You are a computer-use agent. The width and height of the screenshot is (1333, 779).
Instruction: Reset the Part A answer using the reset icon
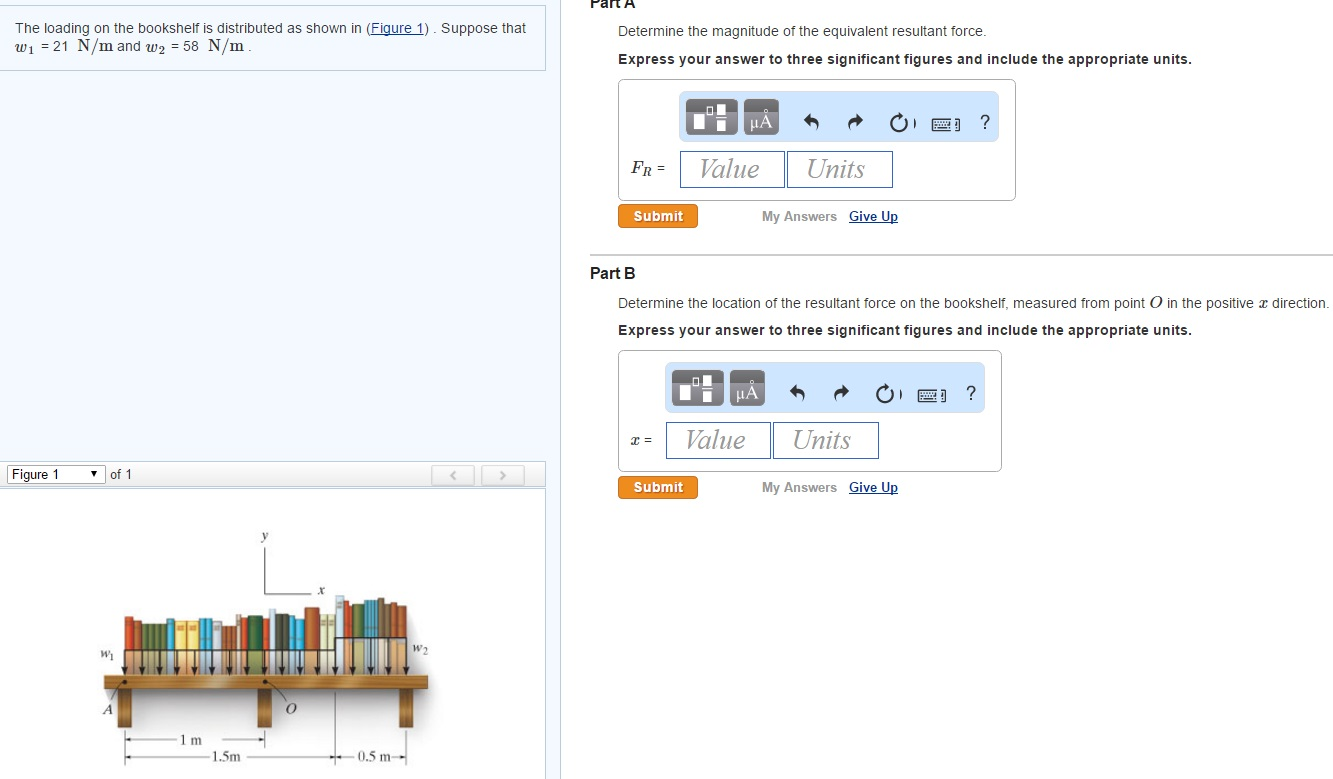point(899,120)
